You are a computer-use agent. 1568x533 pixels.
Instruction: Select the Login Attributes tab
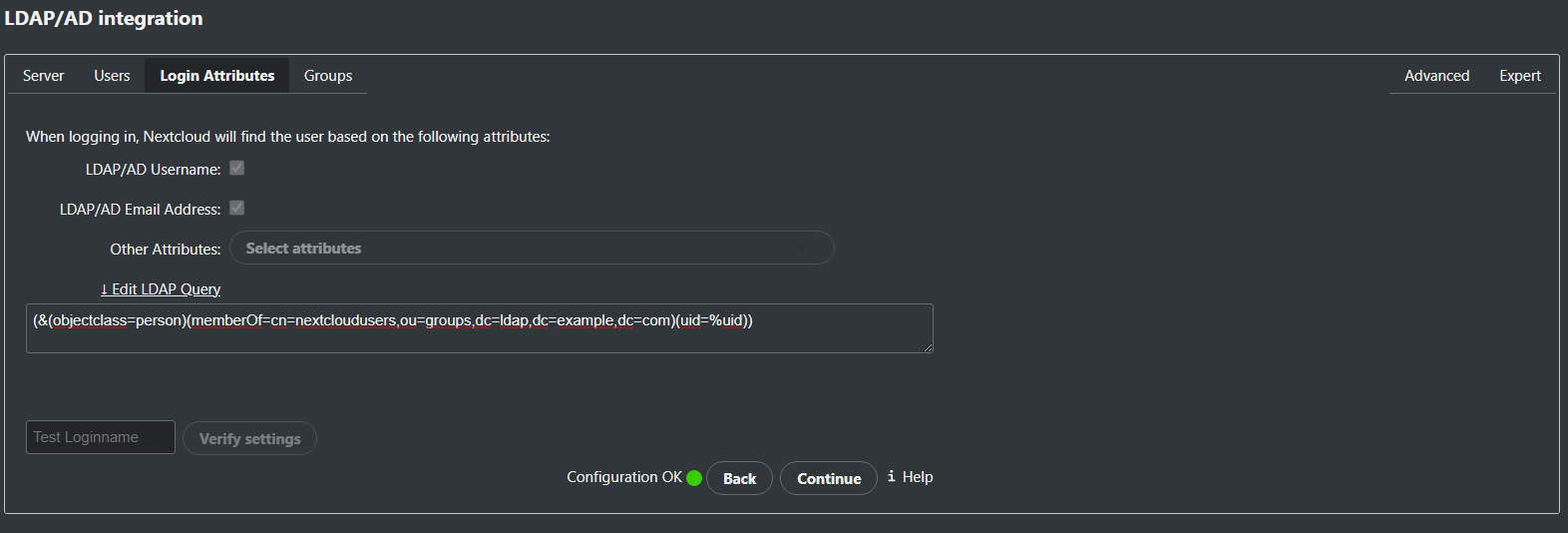[217, 76]
